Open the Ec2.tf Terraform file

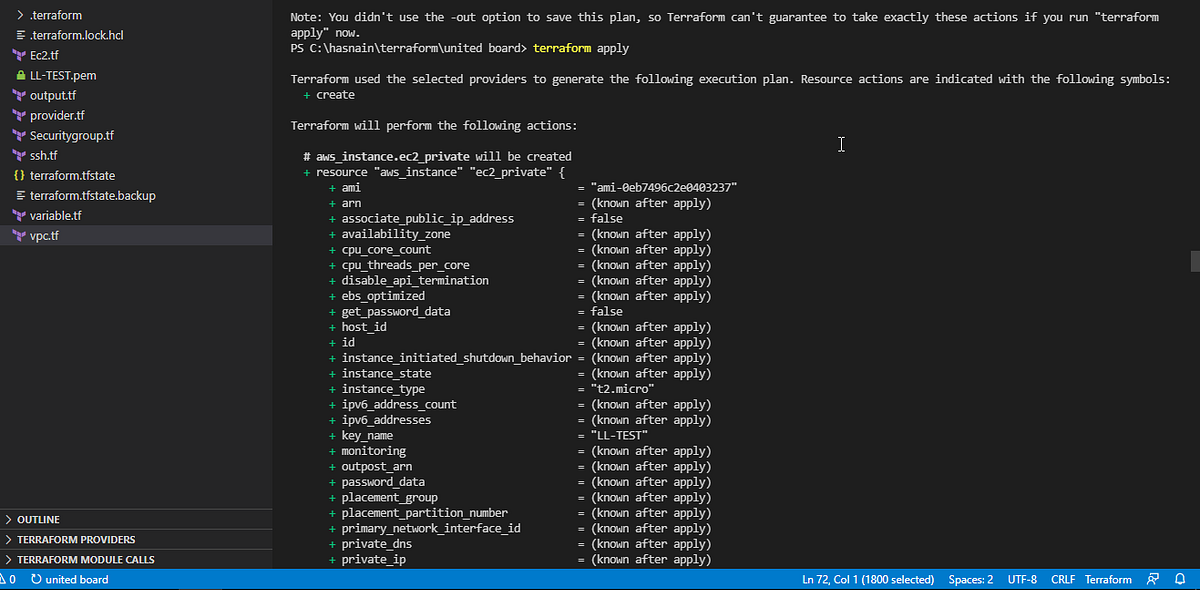tap(45, 55)
